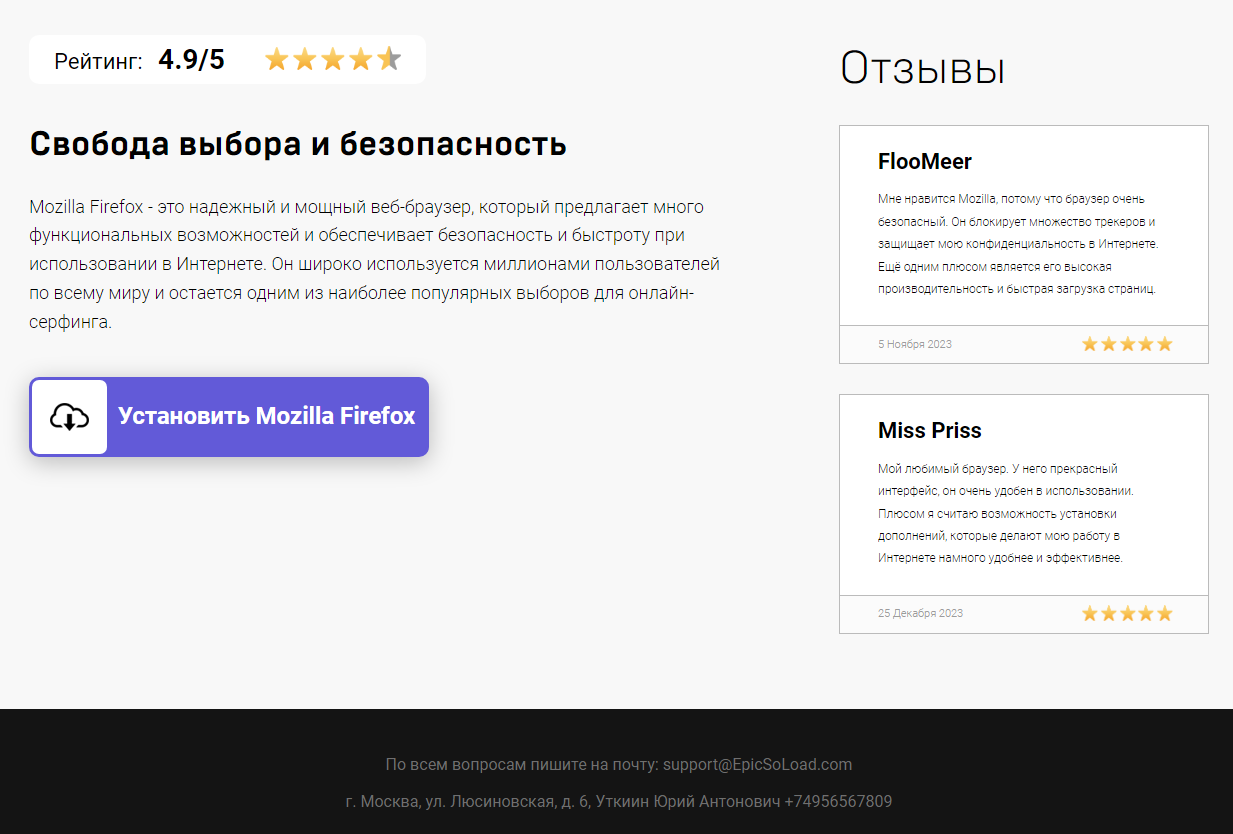Select the FlooMeer reviewer name
This screenshot has height=834, width=1233.
(x=925, y=162)
